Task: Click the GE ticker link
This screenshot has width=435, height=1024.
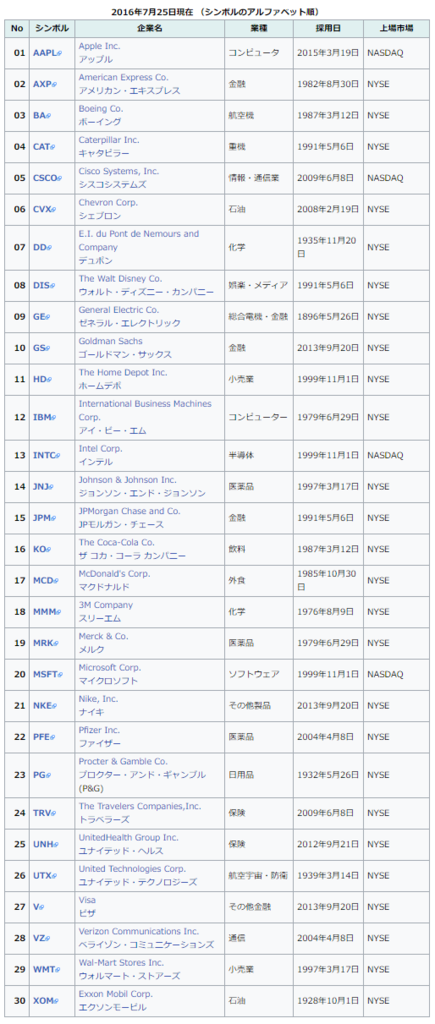Action: tap(41, 317)
